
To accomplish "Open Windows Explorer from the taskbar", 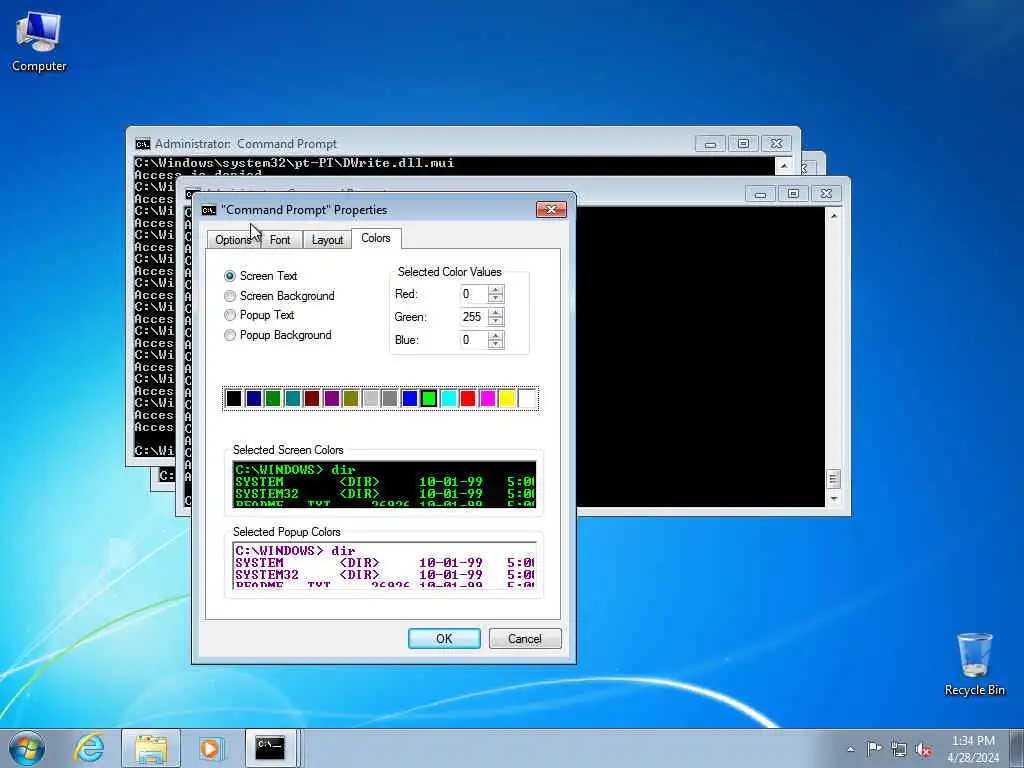I will 151,748.
